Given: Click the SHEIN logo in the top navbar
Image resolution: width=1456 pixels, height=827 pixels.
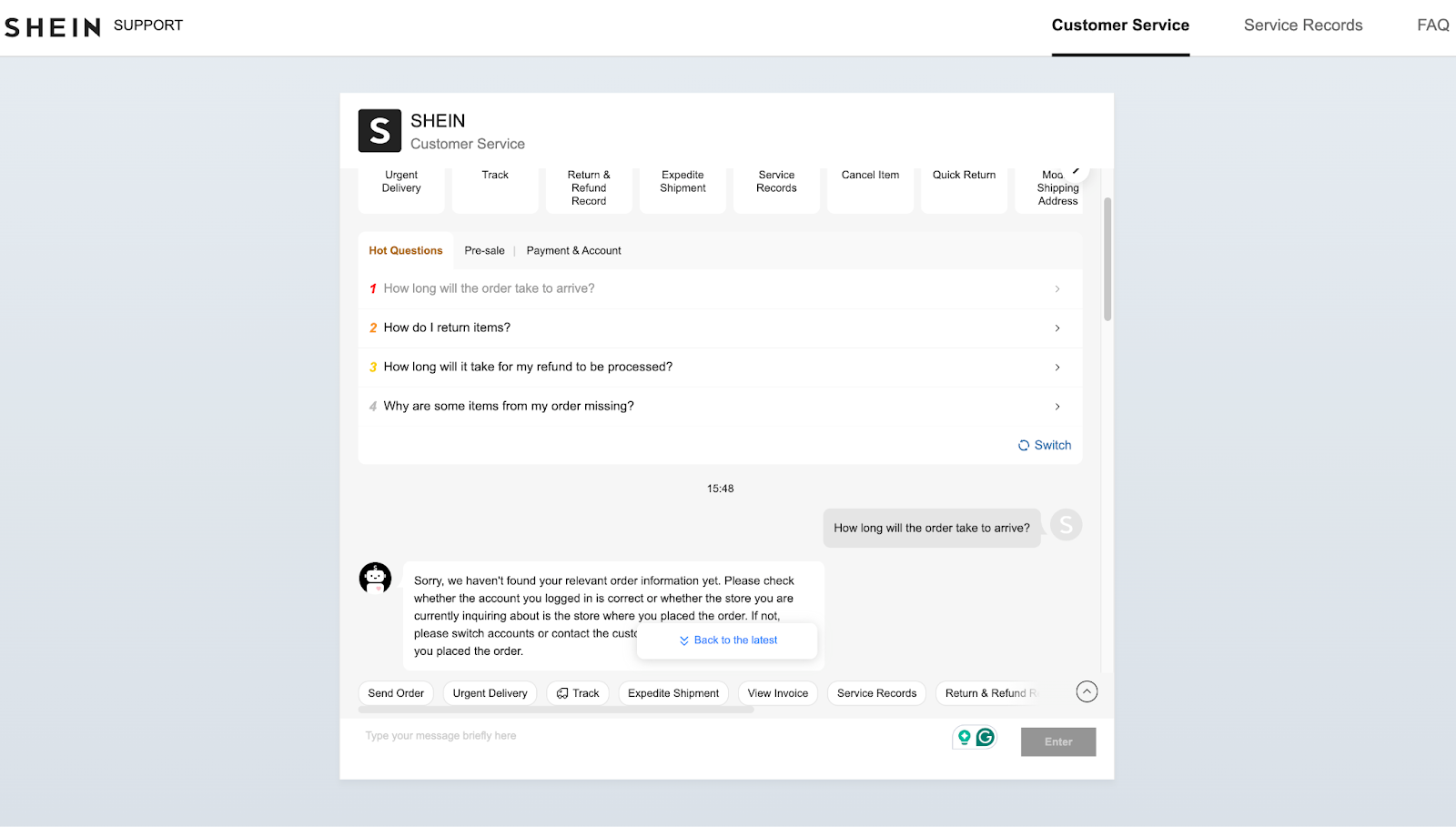Looking at the screenshot, I should point(52,26).
